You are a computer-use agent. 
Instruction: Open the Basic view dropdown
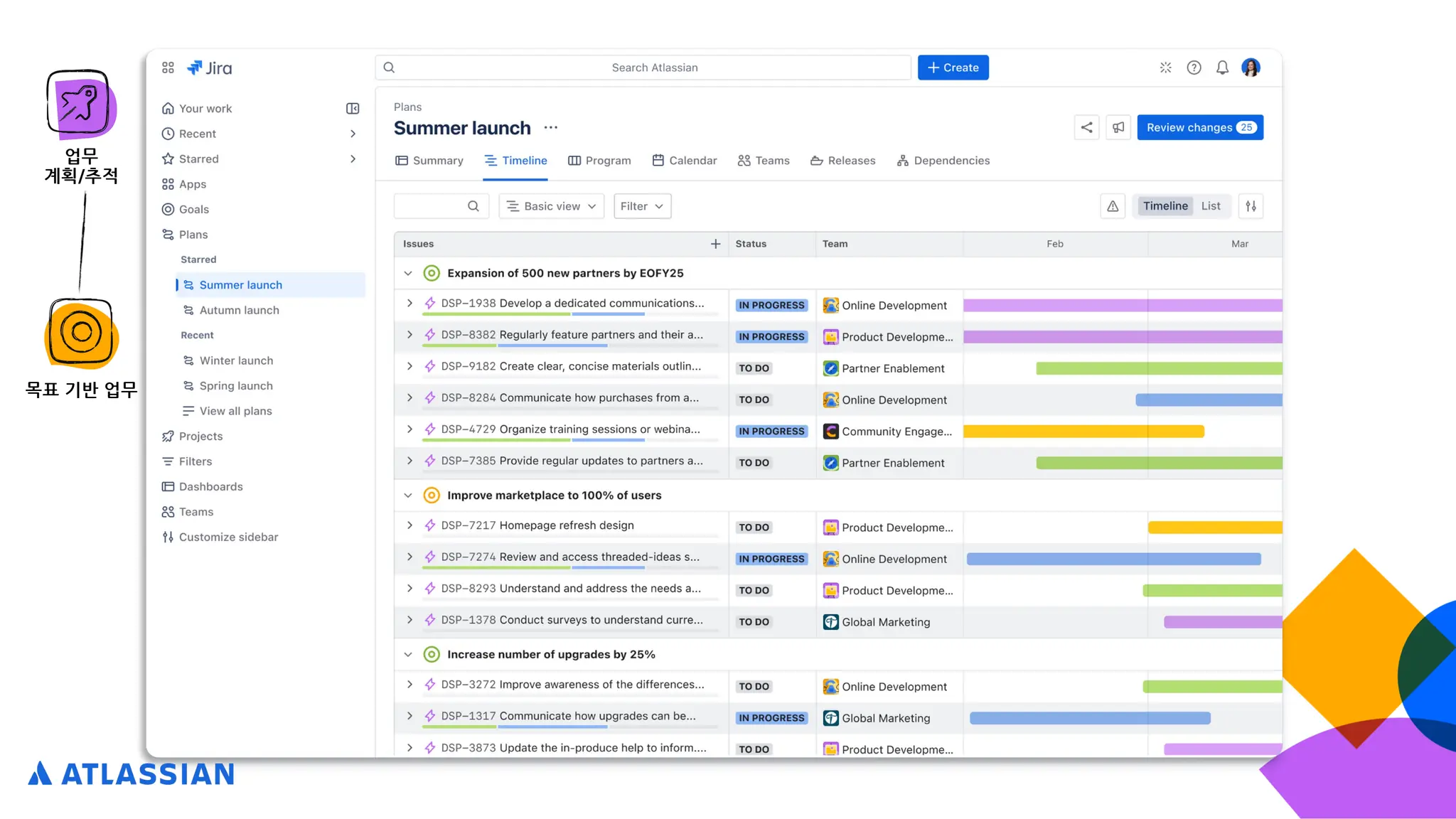point(551,206)
